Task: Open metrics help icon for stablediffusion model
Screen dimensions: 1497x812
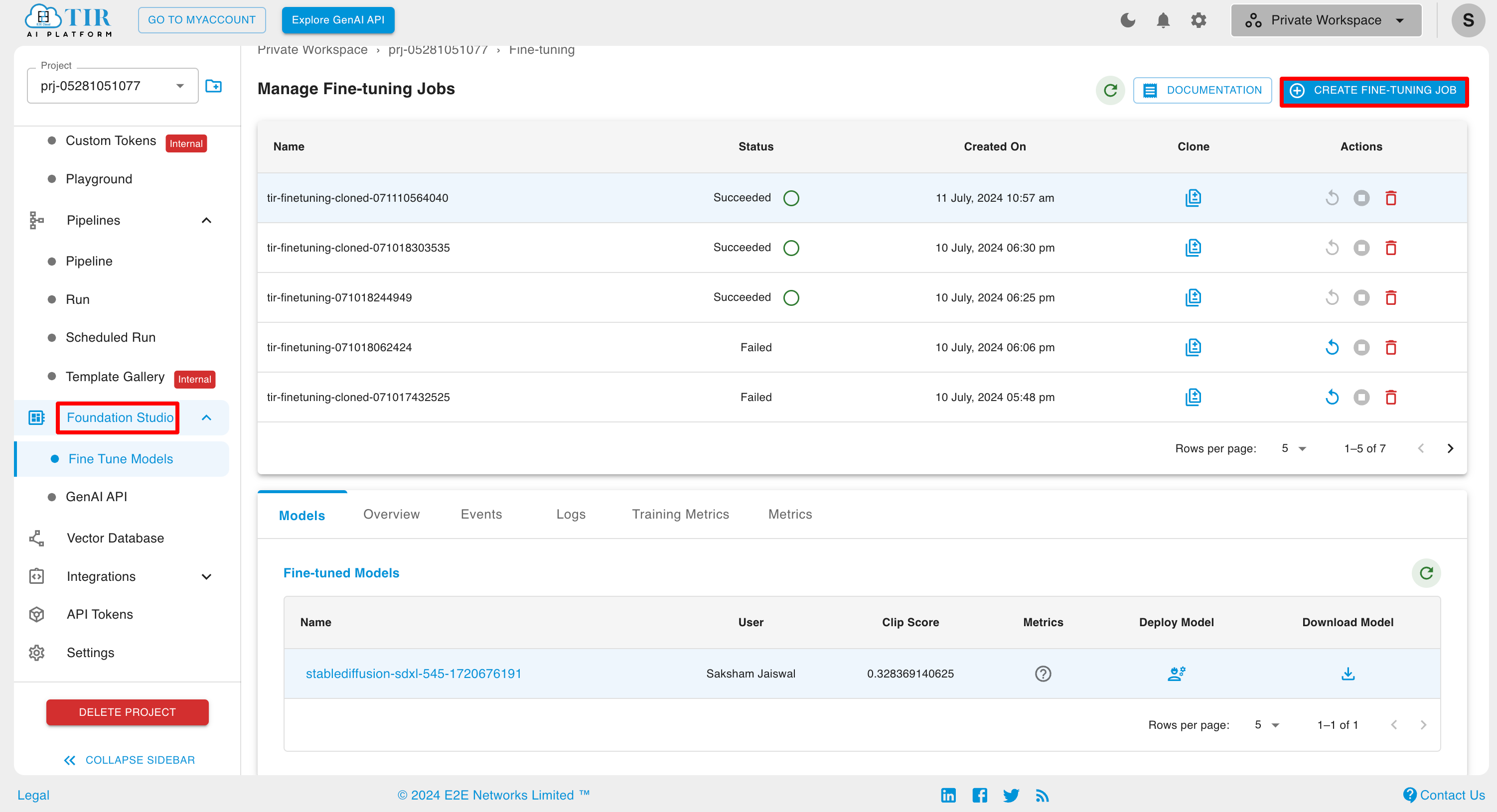Action: [1043, 674]
